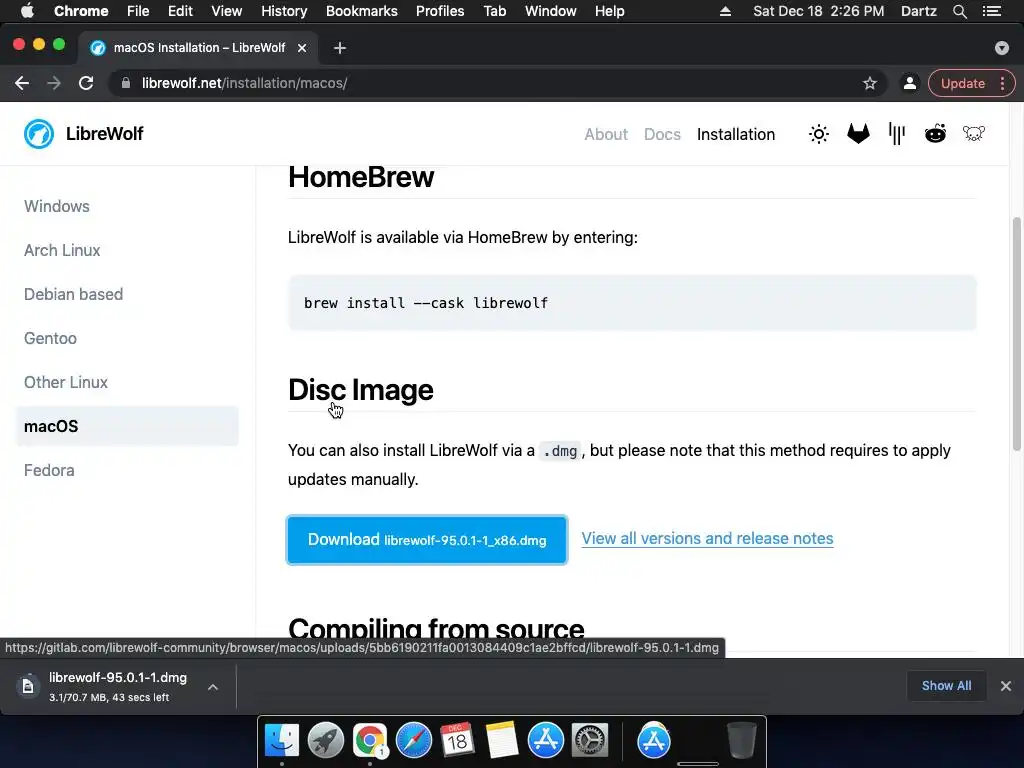Viewport: 1024px width, 768px height.
Task: Open the Edit menu
Action: click(x=180, y=11)
